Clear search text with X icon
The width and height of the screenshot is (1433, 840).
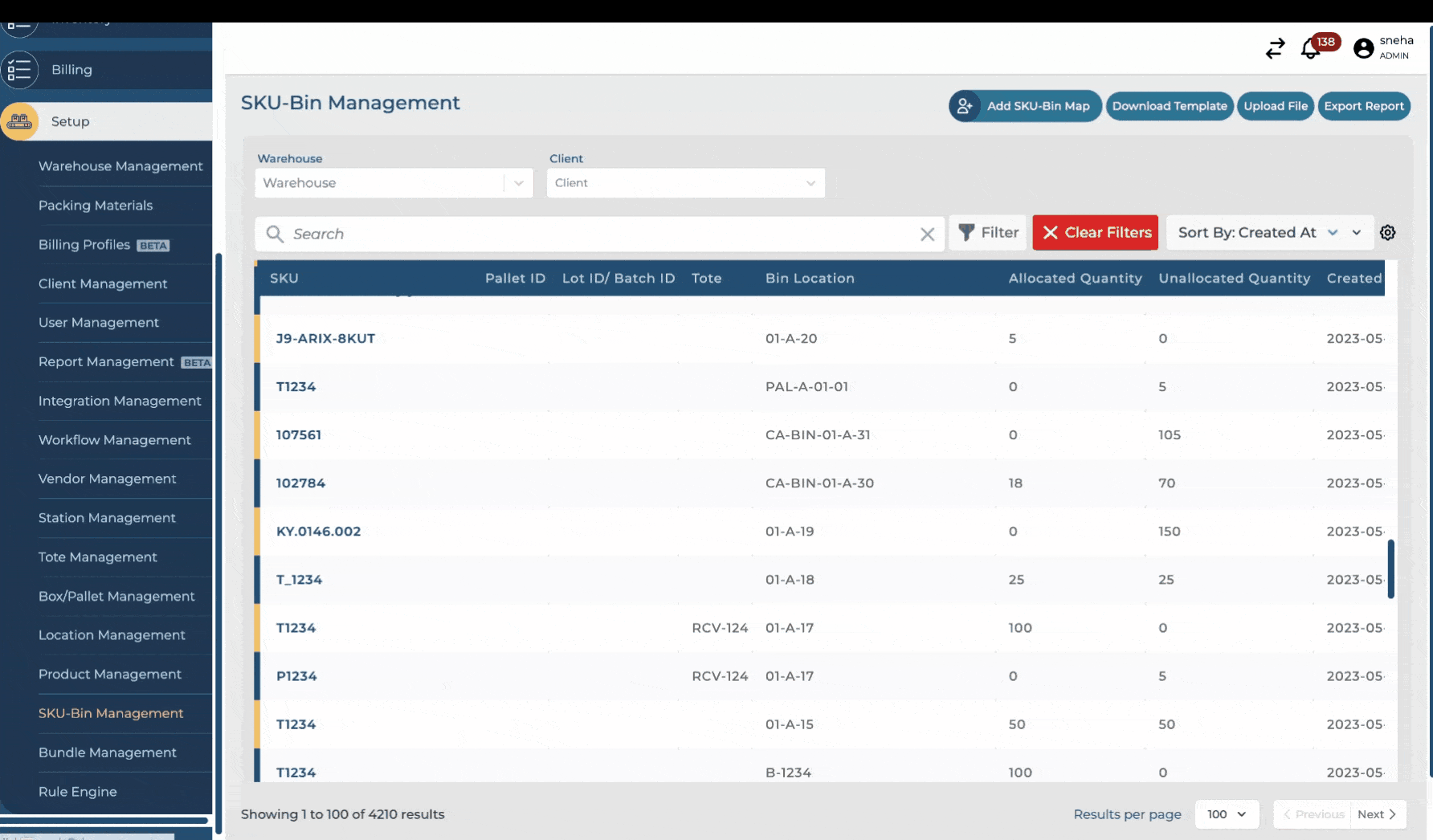coord(927,234)
